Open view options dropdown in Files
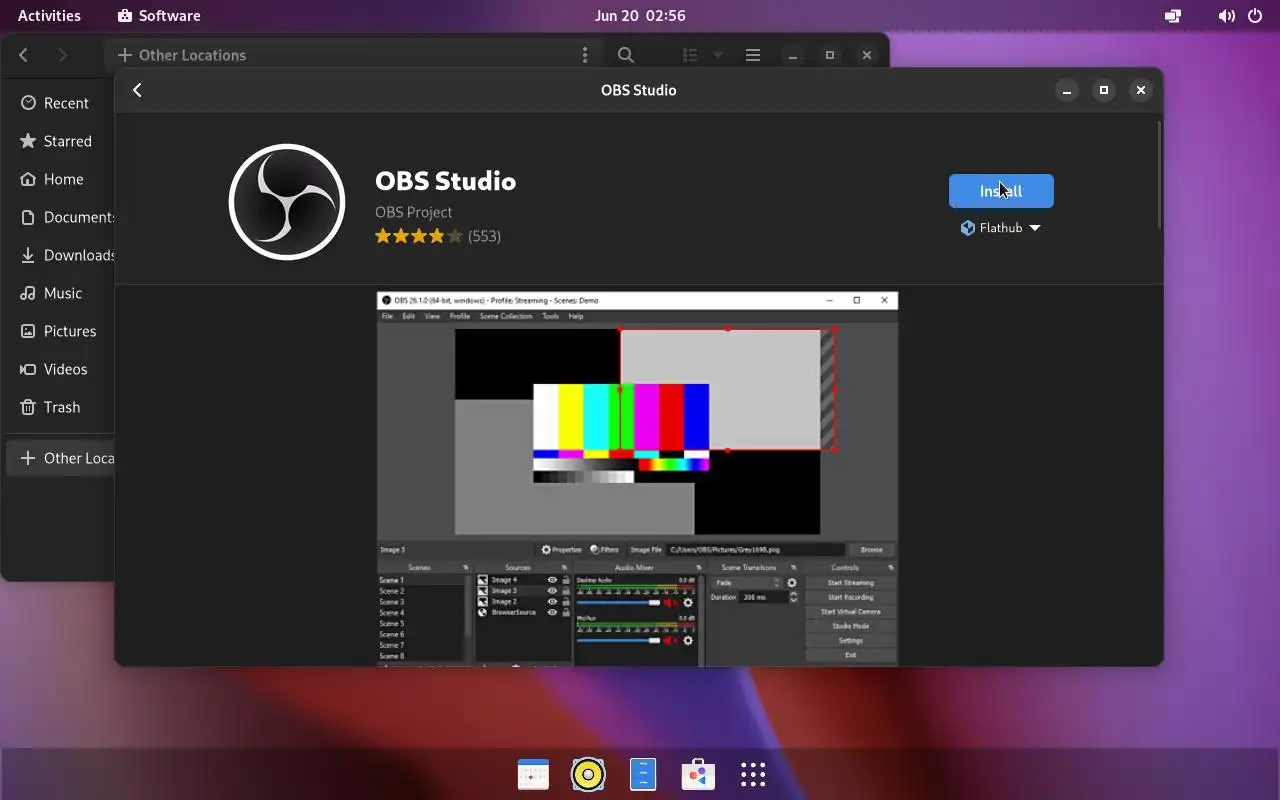1280x800 pixels. pos(717,55)
